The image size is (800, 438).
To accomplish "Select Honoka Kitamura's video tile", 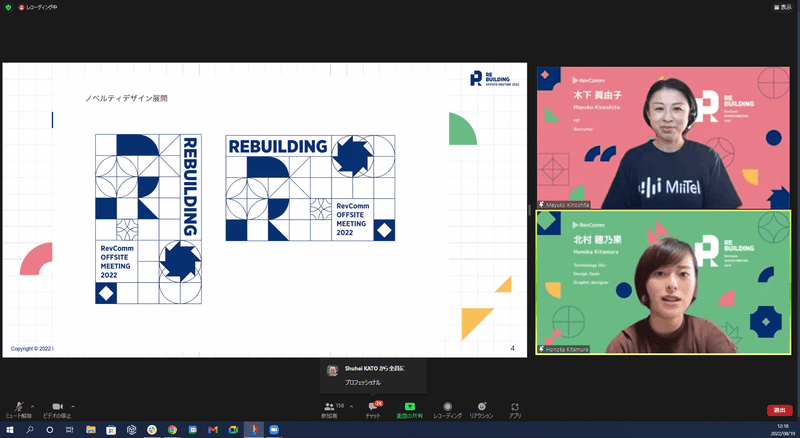I will pos(663,282).
